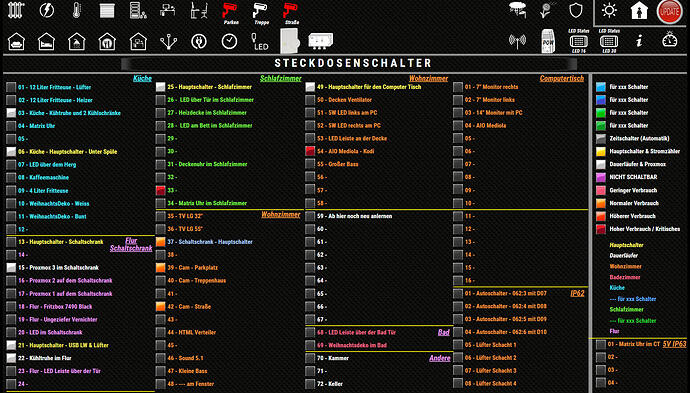The height and width of the screenshot is (393, 690).
Task: Open the stopwatch gauge icon
Action: click(x=670, y=40)
